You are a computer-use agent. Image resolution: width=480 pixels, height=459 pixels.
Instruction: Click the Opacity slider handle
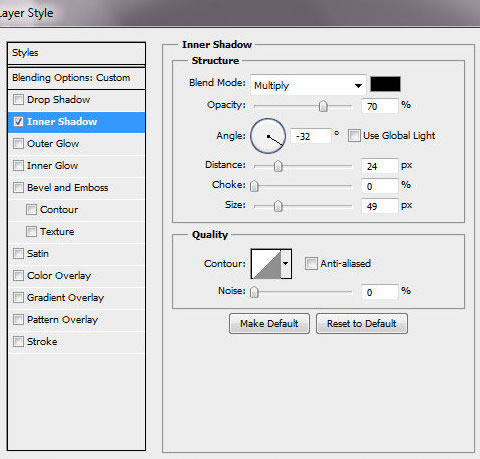tap(323, 107)
